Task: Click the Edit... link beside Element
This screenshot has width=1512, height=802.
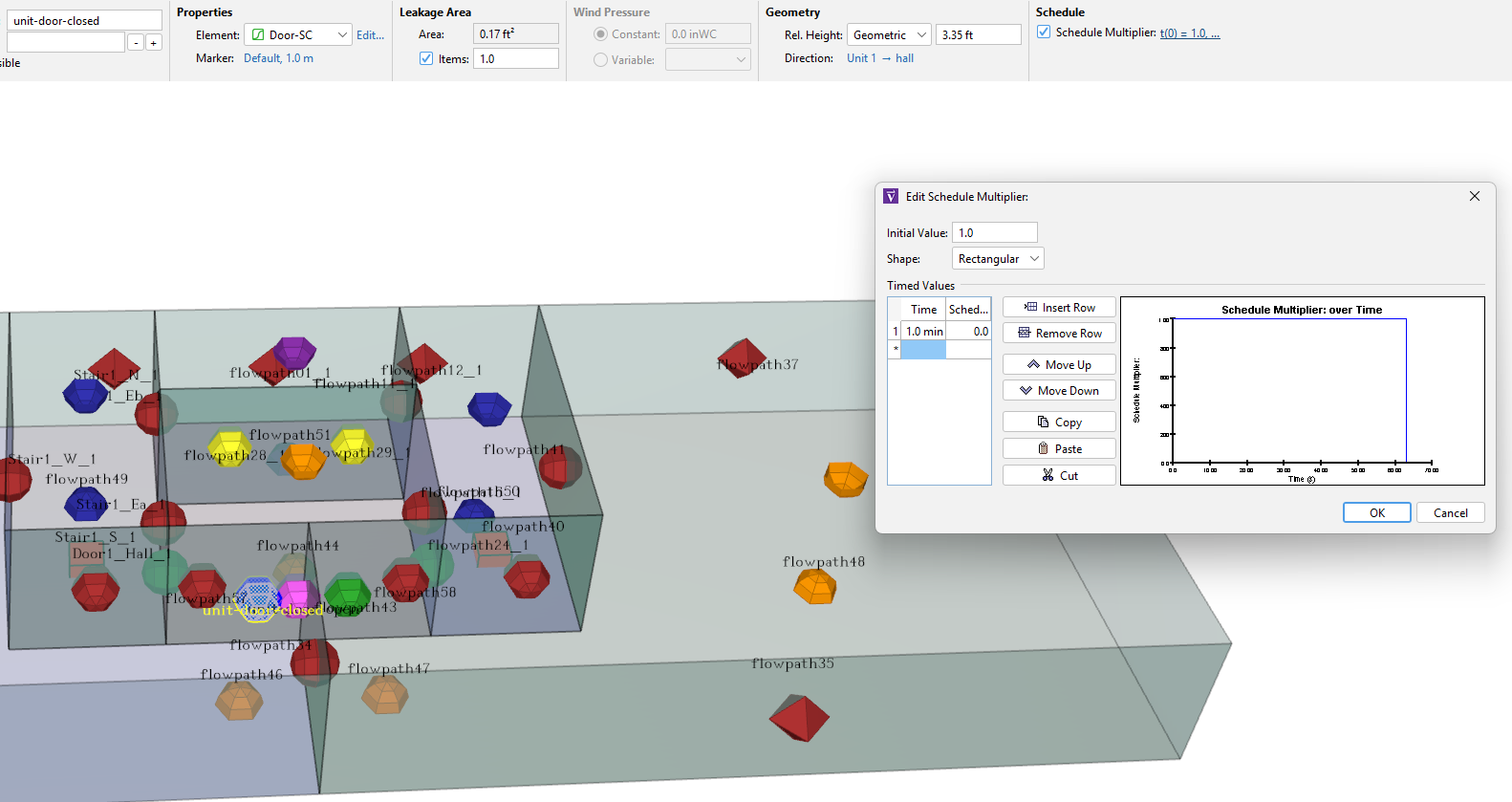Action: [370, 35]
